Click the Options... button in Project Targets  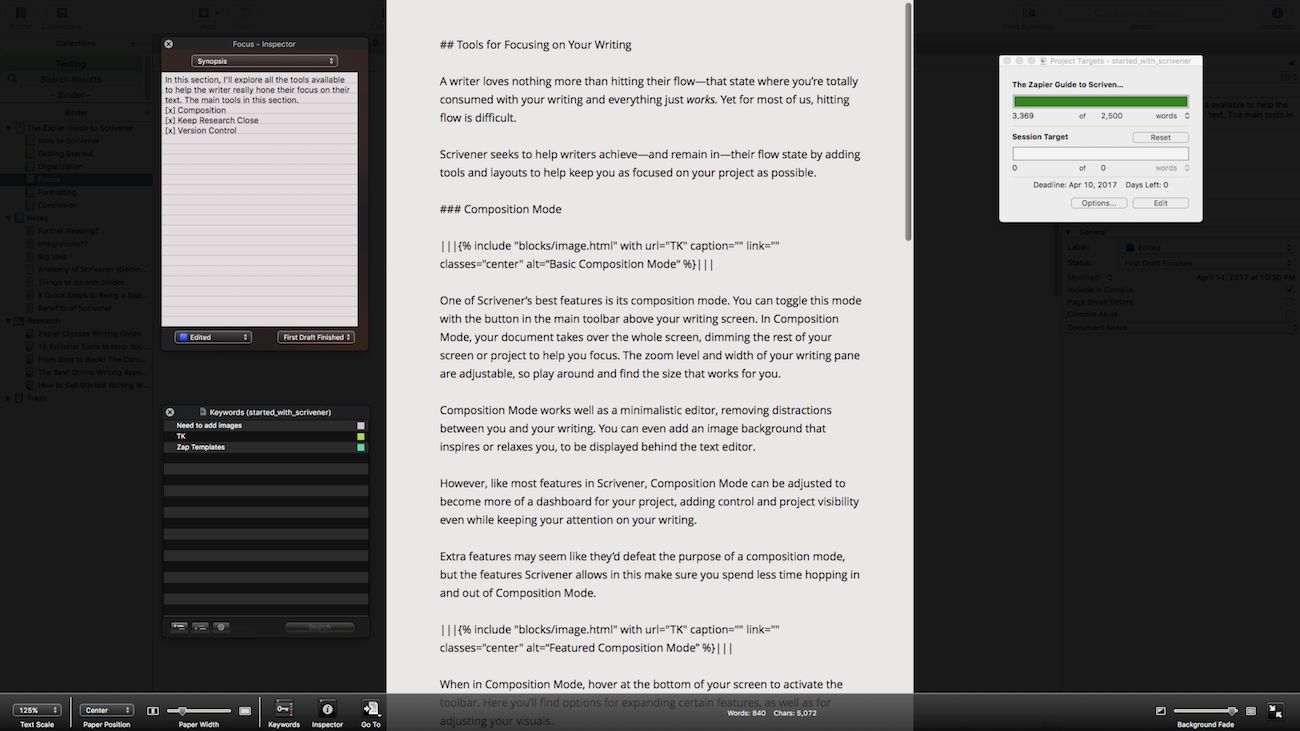coord(1098,203)
